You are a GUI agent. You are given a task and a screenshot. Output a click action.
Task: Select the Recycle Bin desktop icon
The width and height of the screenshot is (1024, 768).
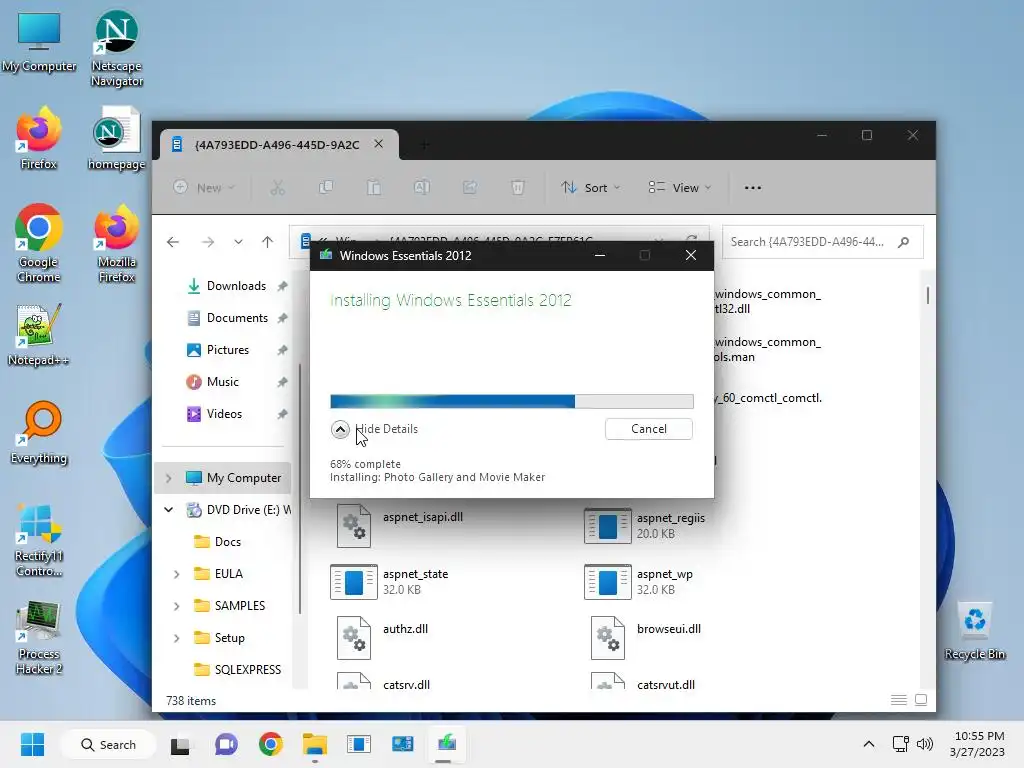[x=974, y=630]
